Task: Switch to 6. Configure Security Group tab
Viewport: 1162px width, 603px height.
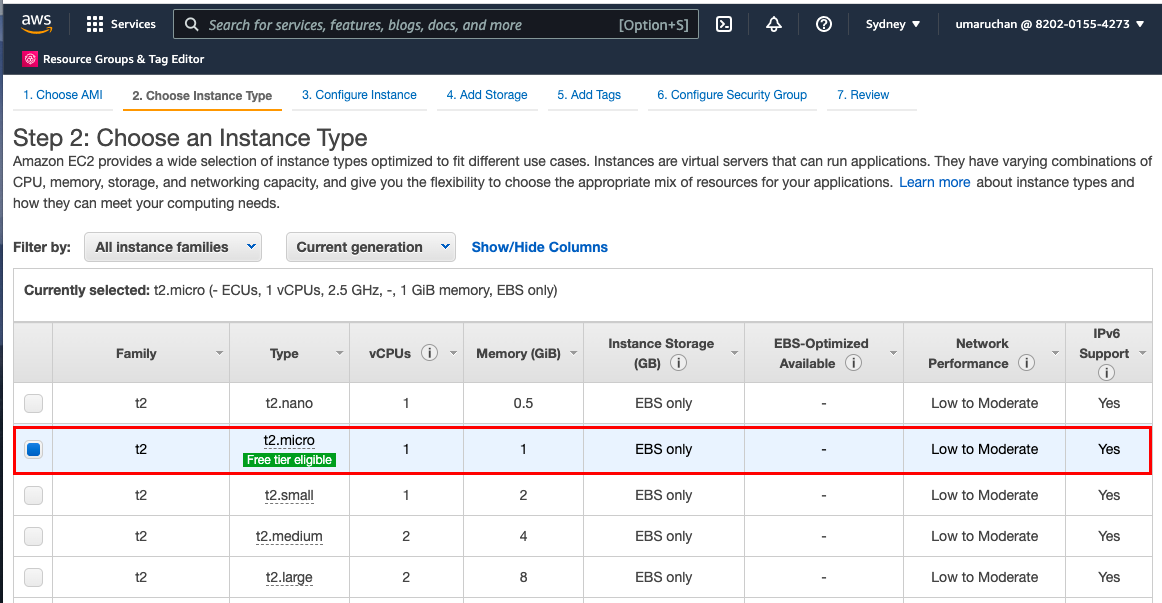Action: pos(731,95)
